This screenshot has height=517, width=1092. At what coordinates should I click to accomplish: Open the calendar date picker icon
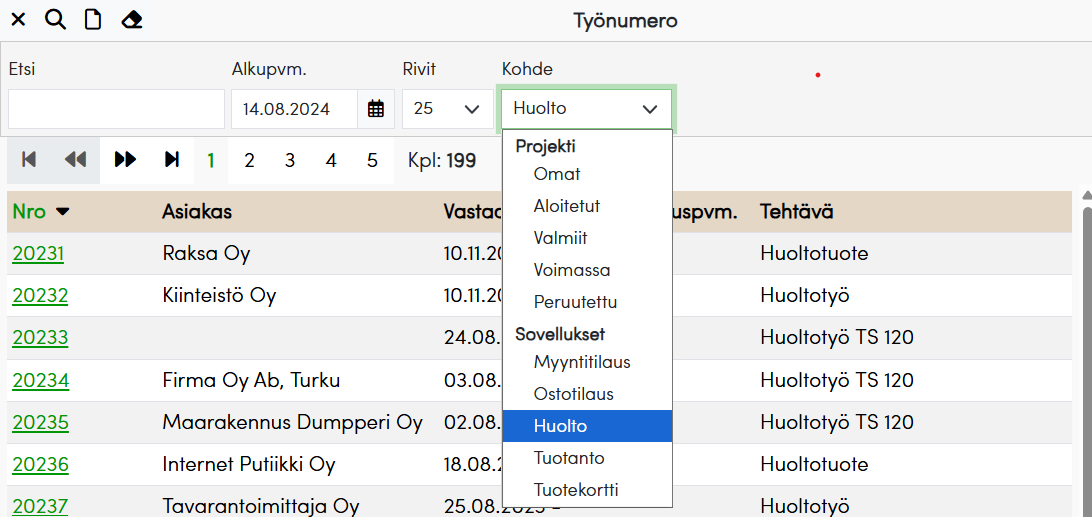[376, 109]
